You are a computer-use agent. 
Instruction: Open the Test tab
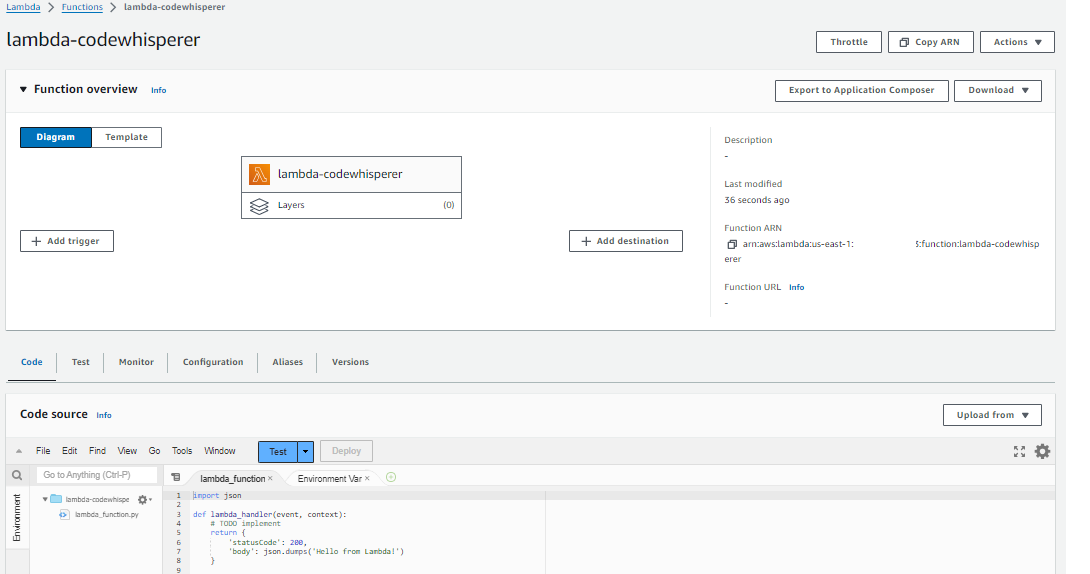point(81,362)
